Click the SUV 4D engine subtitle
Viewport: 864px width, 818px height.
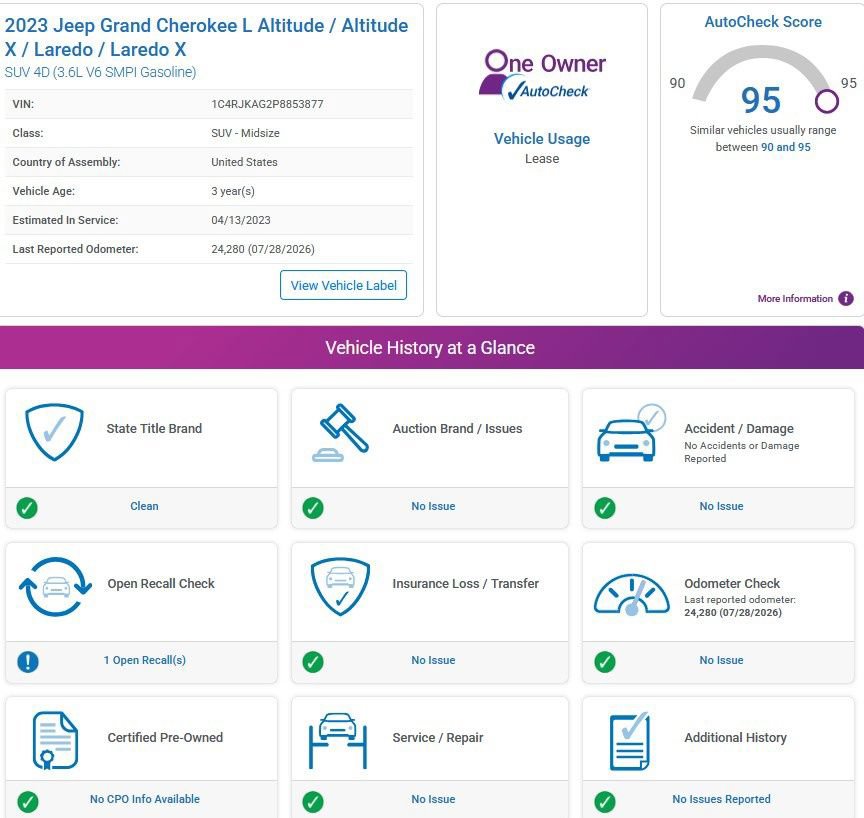pos(100,72)
